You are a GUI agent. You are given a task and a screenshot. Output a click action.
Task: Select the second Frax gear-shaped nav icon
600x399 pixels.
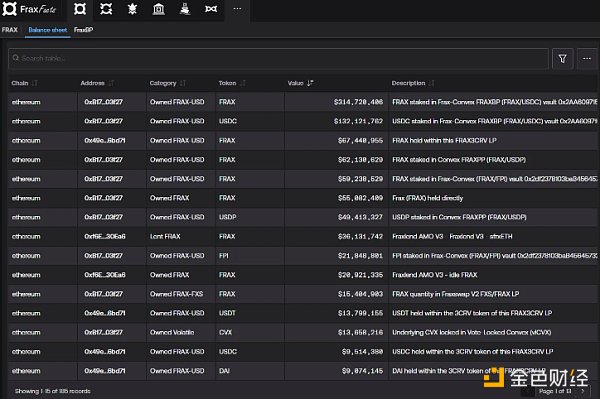point(106,9)
